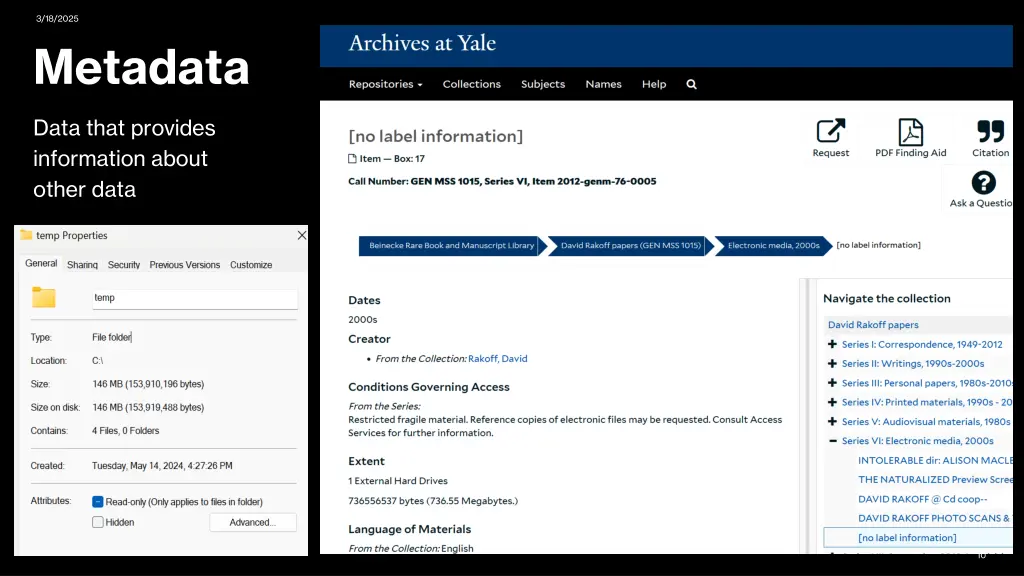Switch to the Security tab
1024x576 pixels.
click(123, 265)
